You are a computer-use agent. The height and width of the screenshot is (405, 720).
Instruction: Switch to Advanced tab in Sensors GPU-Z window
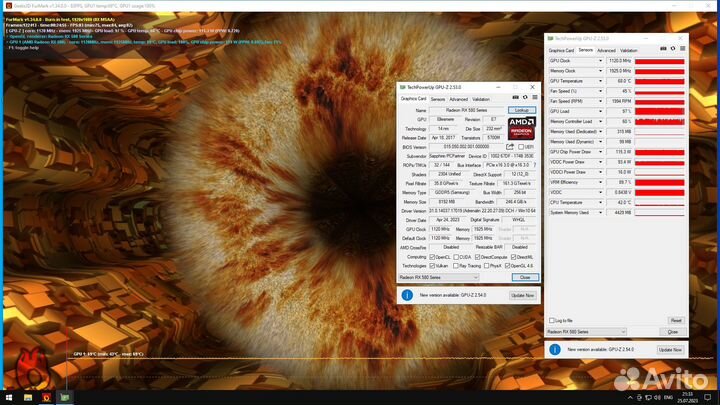606,51
